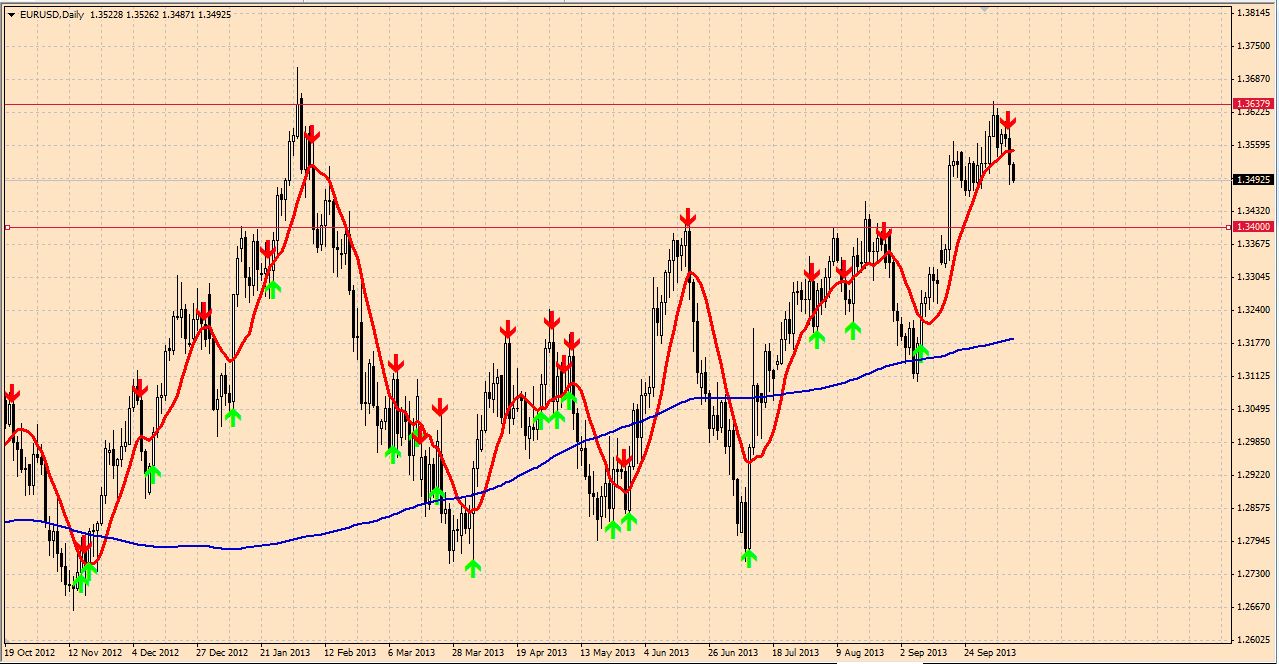Click the 6 Mar 2013 date label
This screenshot has width=1279, height=664.
pyautogui.click(x=412, y=653)
